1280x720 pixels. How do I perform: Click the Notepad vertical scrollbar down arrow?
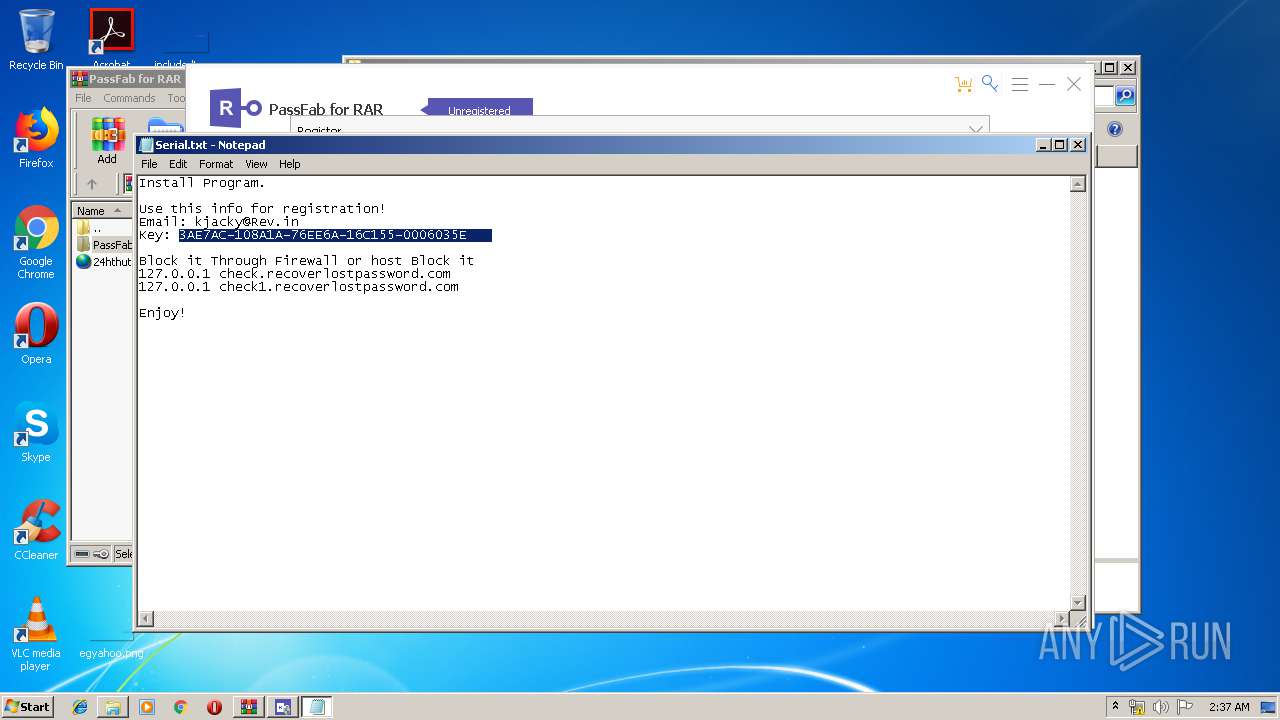[x=1077, y=602]
